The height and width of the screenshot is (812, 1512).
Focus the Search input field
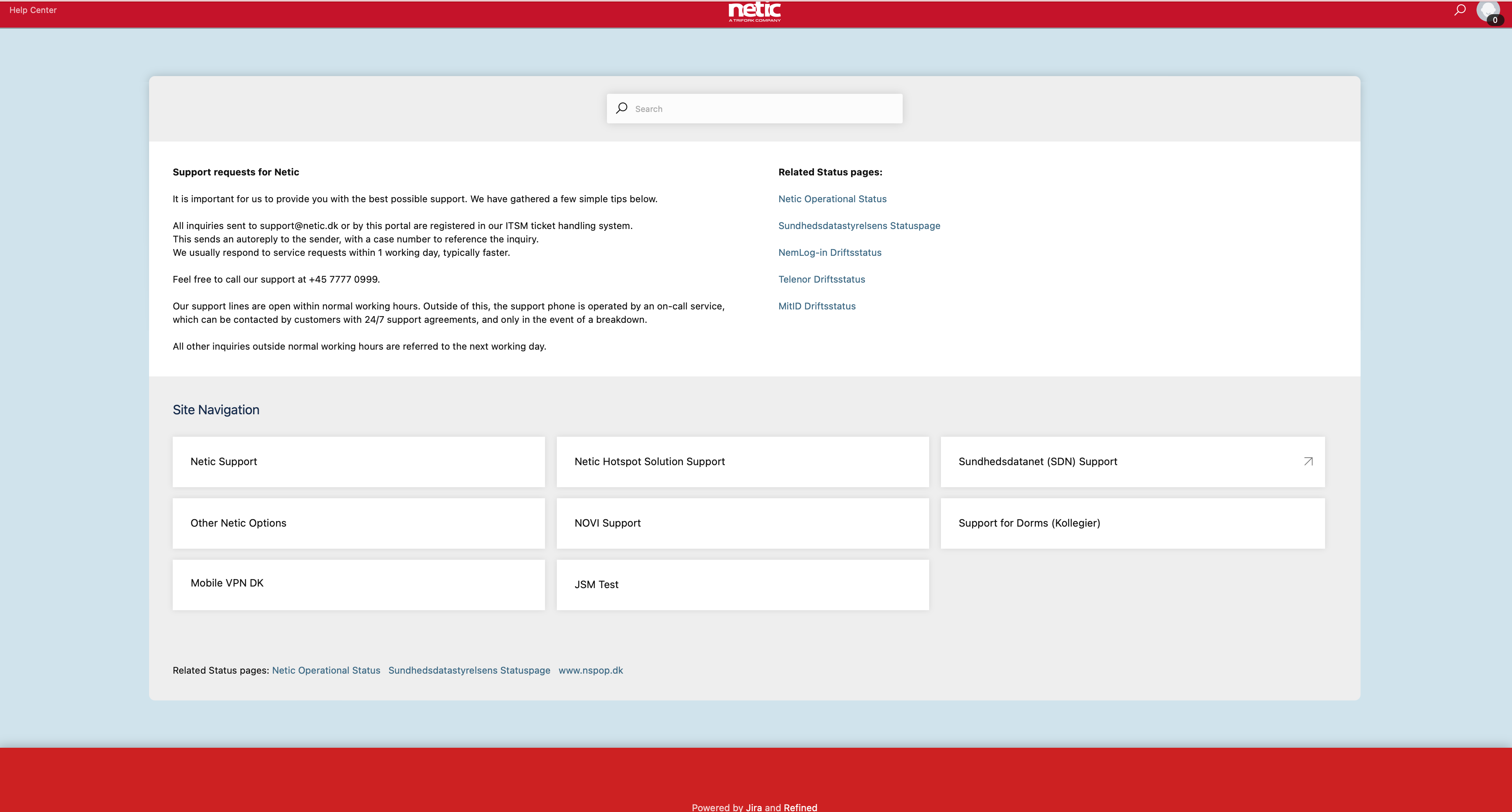pyautogui.click(x=754, y=108)
